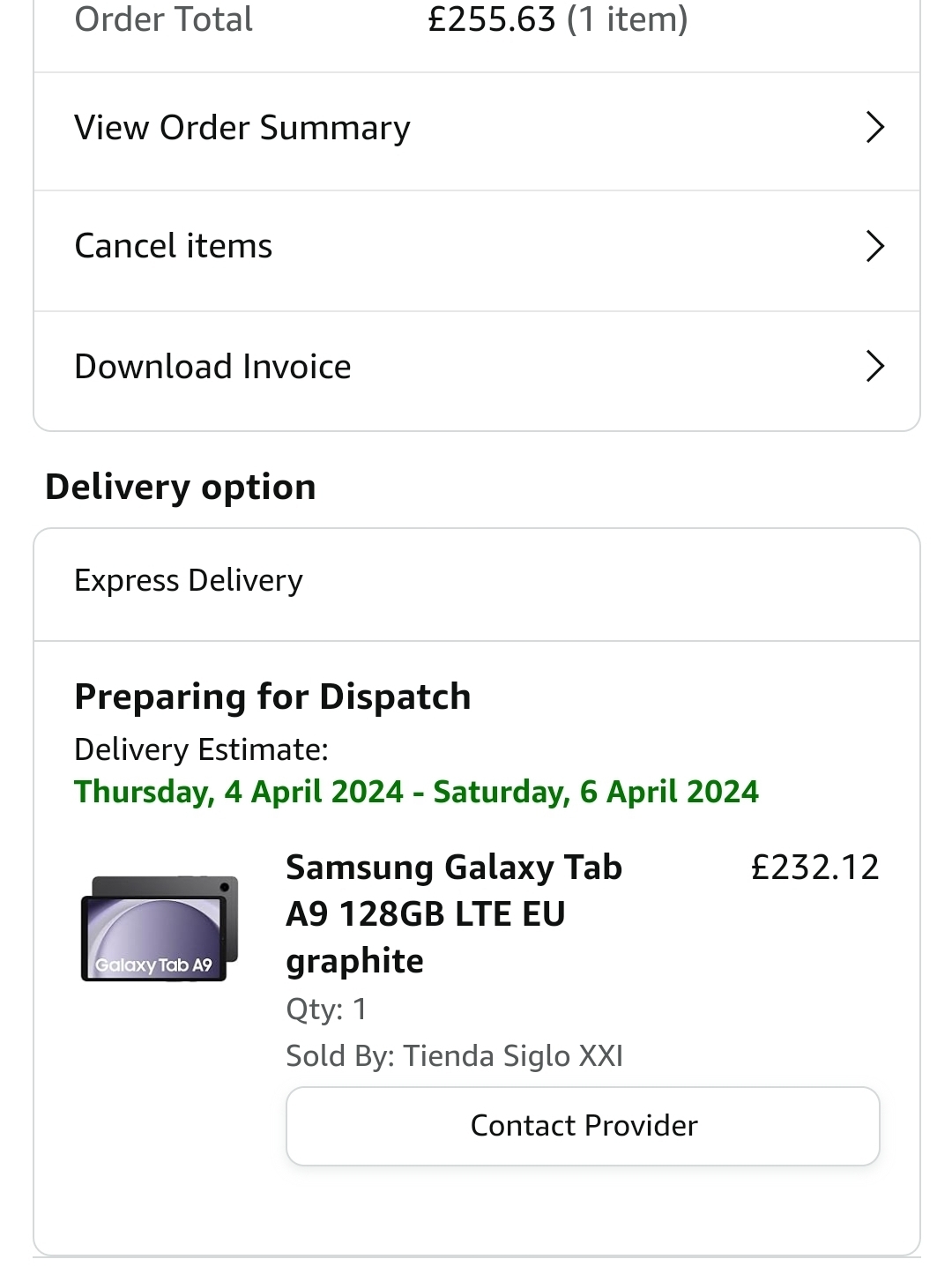Image resolution: width=952 pixels, height=1274 pixels.
Task: Click chevron arrow beside Download Invoice
Action: pos(874,367)
